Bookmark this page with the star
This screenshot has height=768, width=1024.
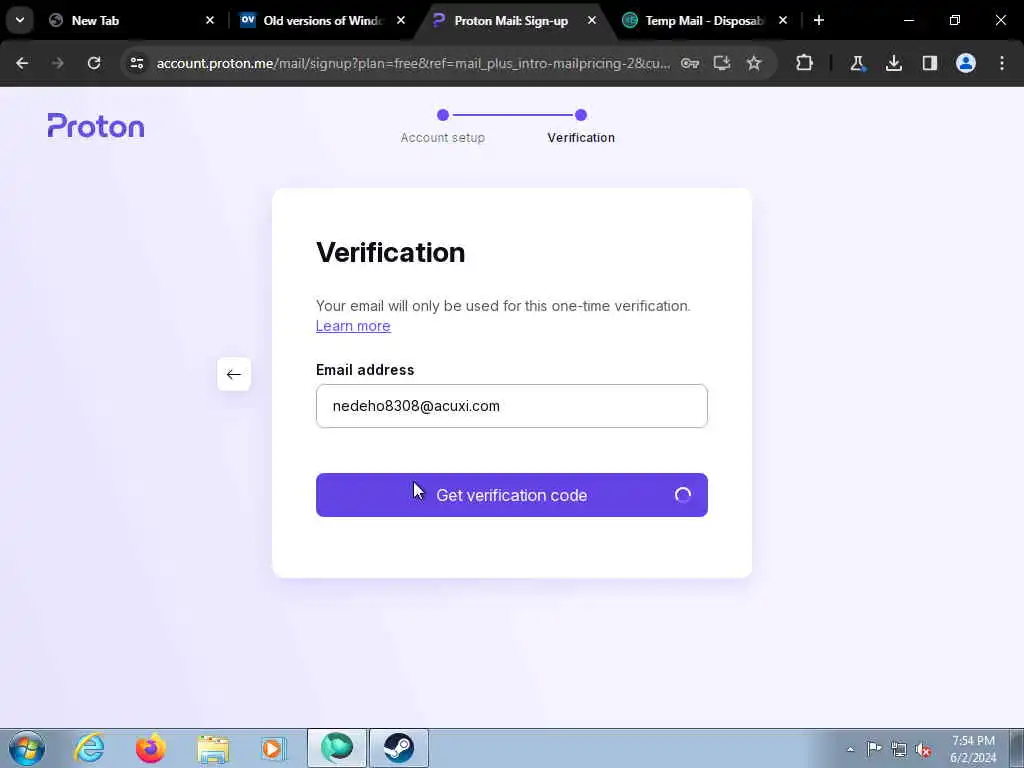pos(754,63)
